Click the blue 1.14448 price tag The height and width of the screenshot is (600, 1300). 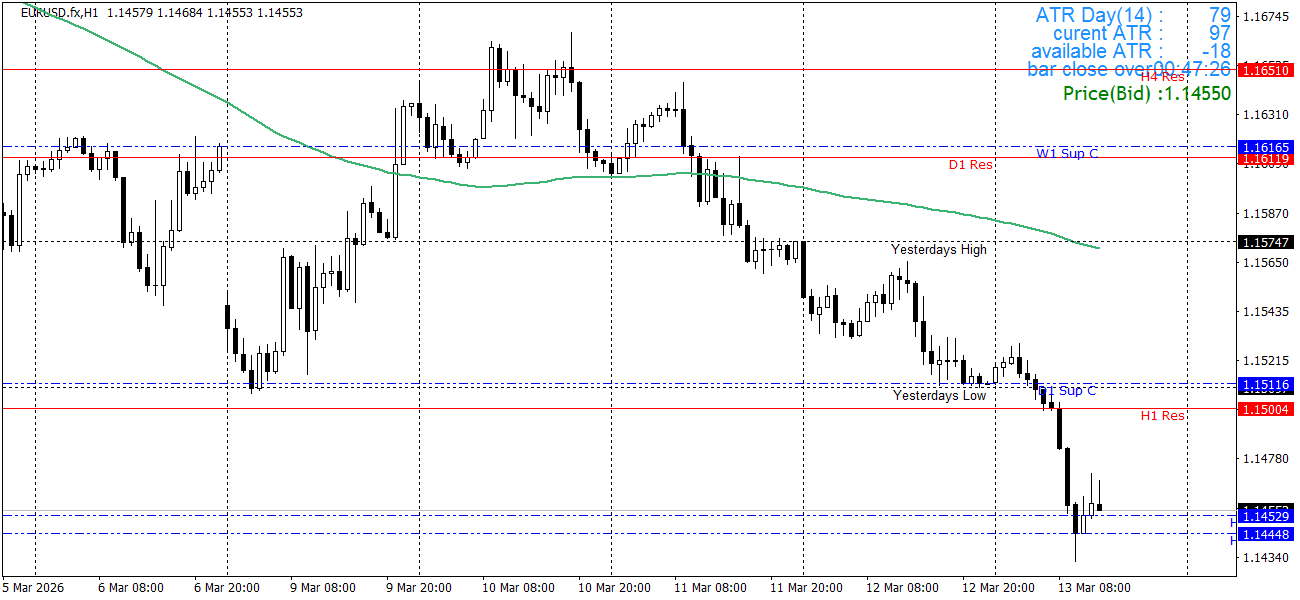coord(1264,534)
